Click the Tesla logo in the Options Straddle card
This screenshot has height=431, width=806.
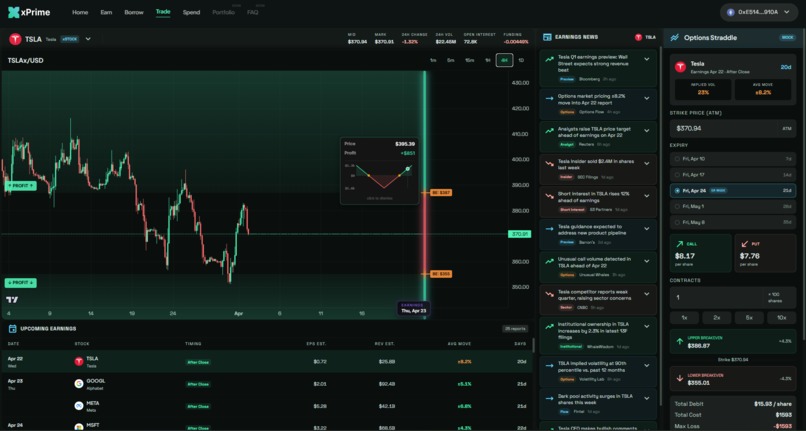(x=680, y=67)
